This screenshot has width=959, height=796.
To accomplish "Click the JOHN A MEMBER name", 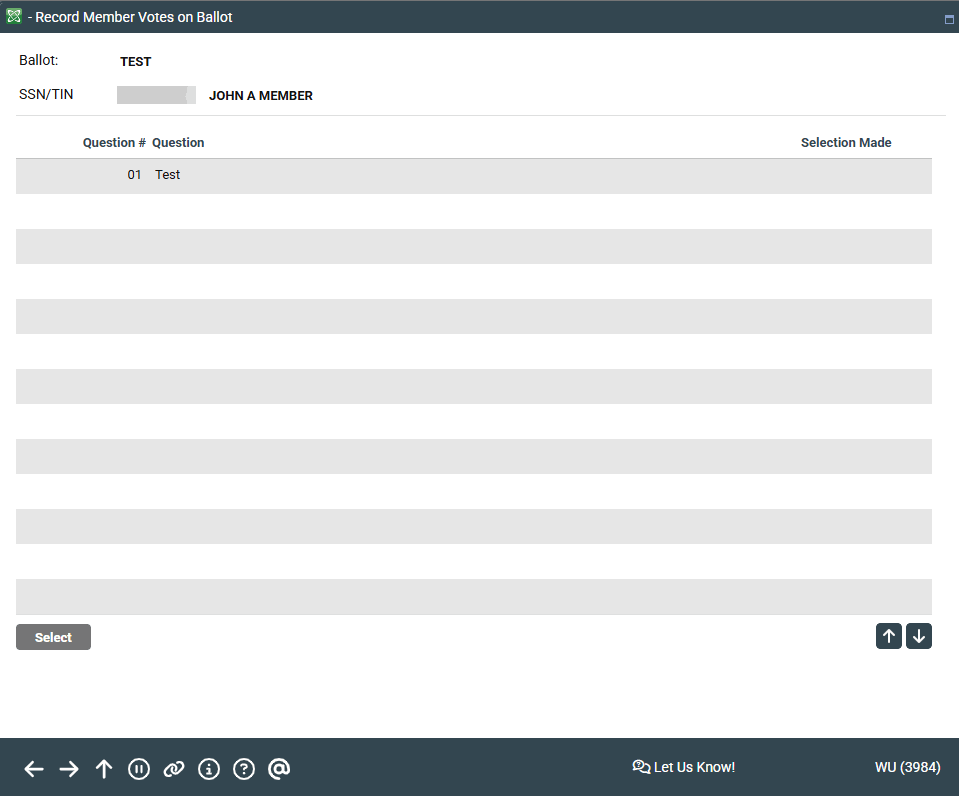I will (x=260, y=96).
